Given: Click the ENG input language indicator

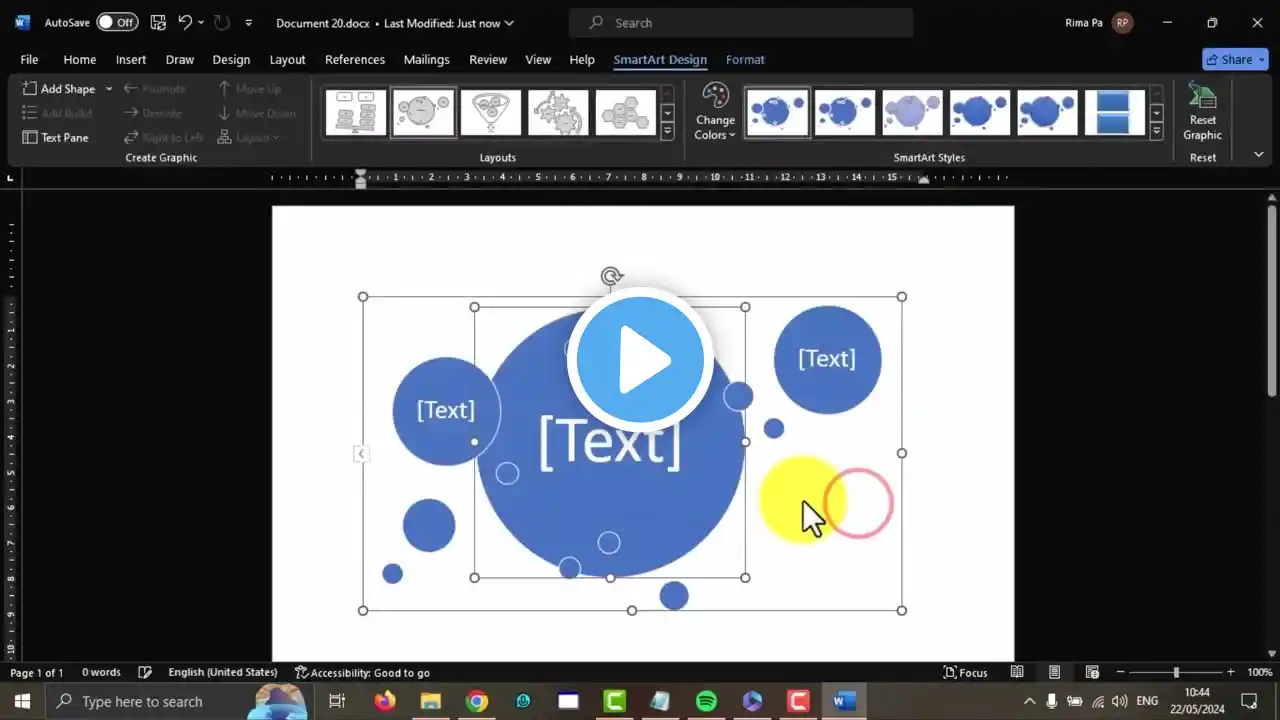Looking at the screenshot, I should [x=1147, y=701].
